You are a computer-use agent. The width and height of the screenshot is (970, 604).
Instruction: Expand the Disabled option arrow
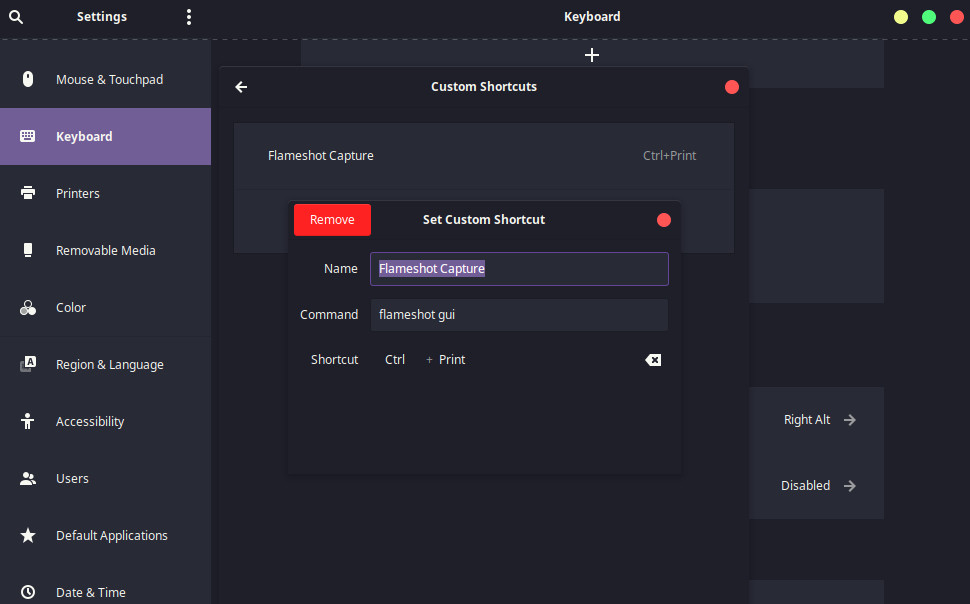[850, 486]
